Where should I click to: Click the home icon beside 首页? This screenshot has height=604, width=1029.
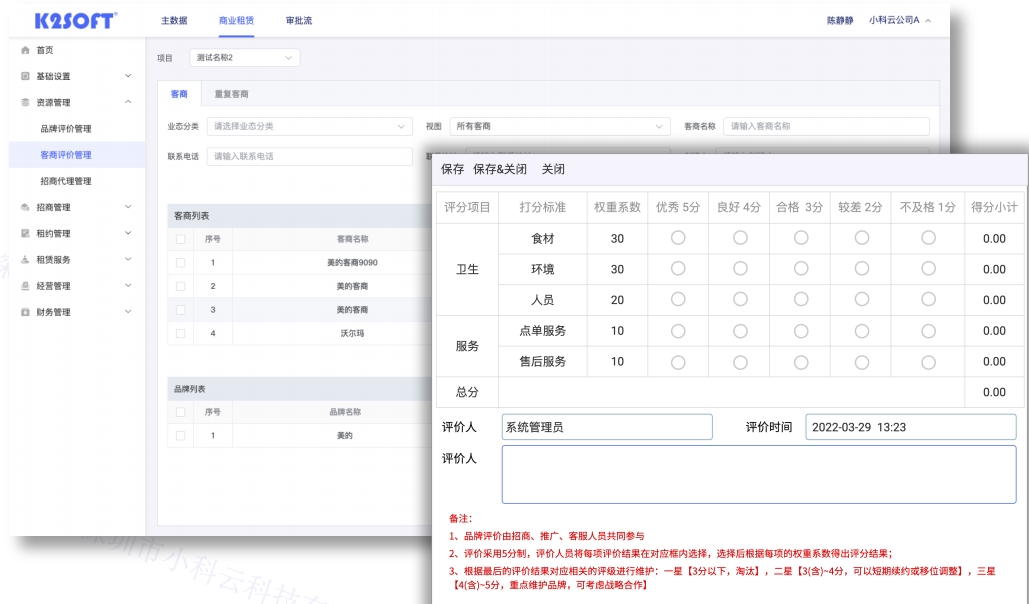click(x=25, y=50)
